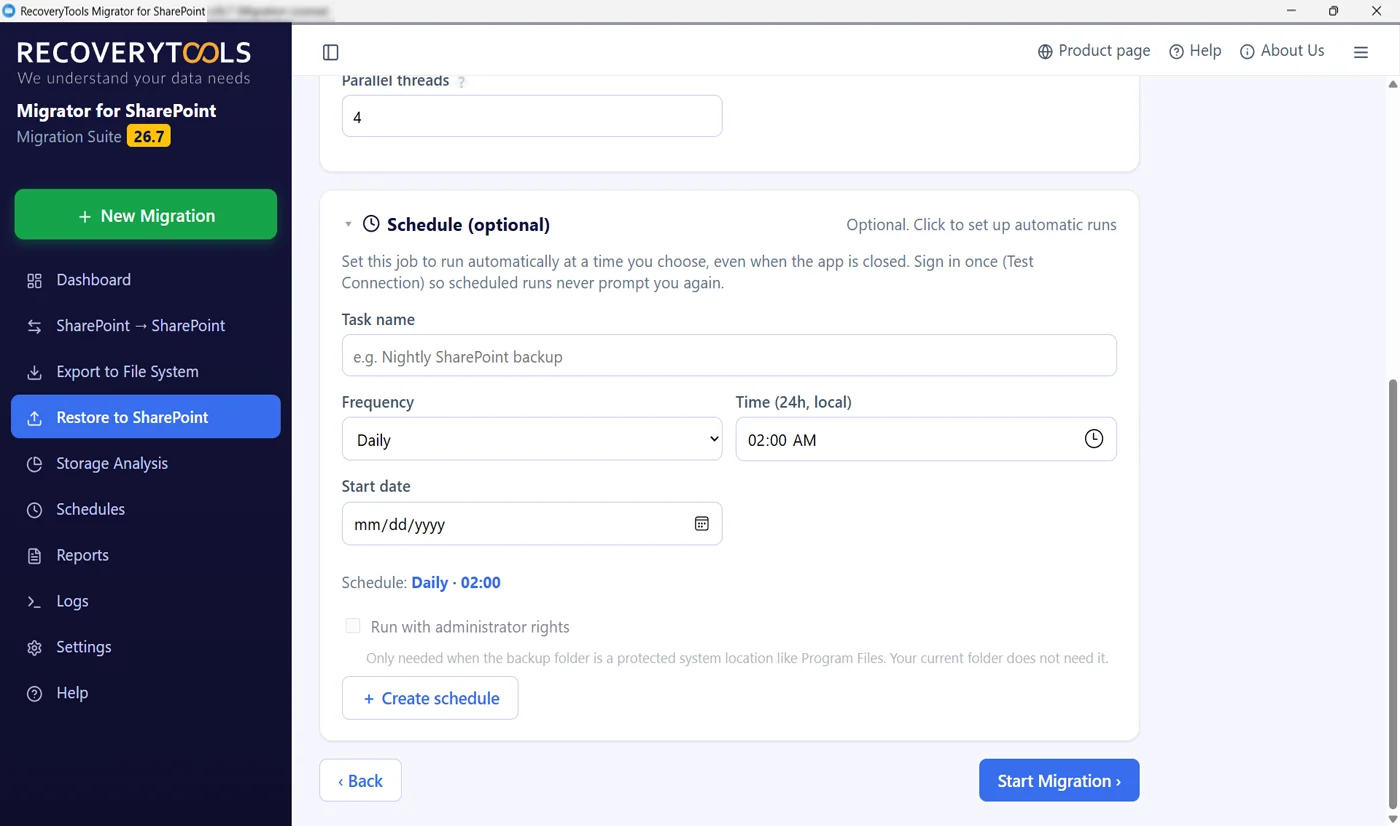
Task: Click the globe icon for Product page
Action: pos(1045,52)
